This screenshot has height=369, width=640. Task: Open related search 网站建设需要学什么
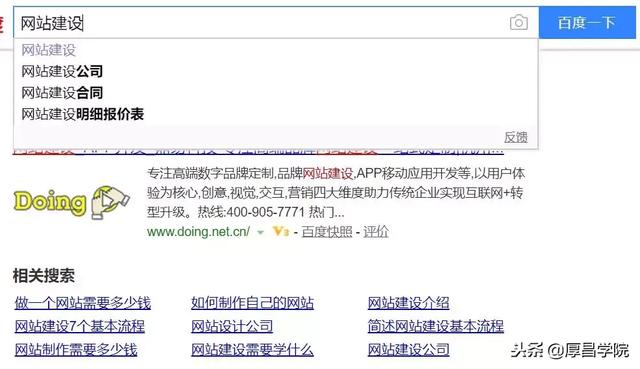click(252, 350)
